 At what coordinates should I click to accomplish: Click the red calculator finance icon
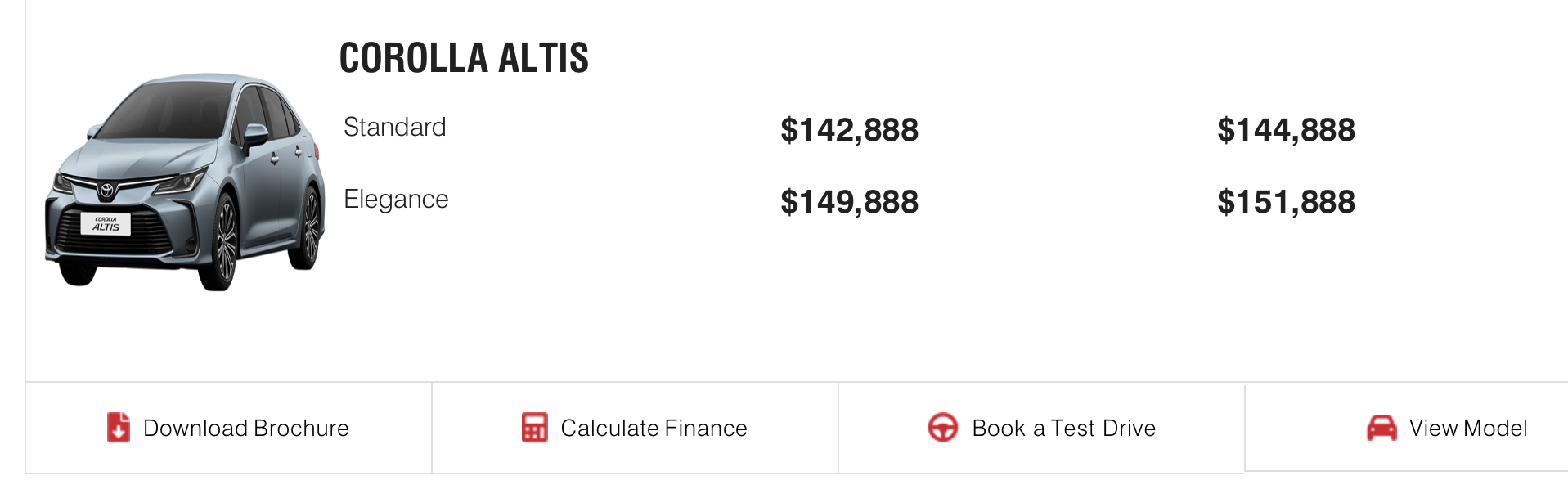click(x=535, y=427)
